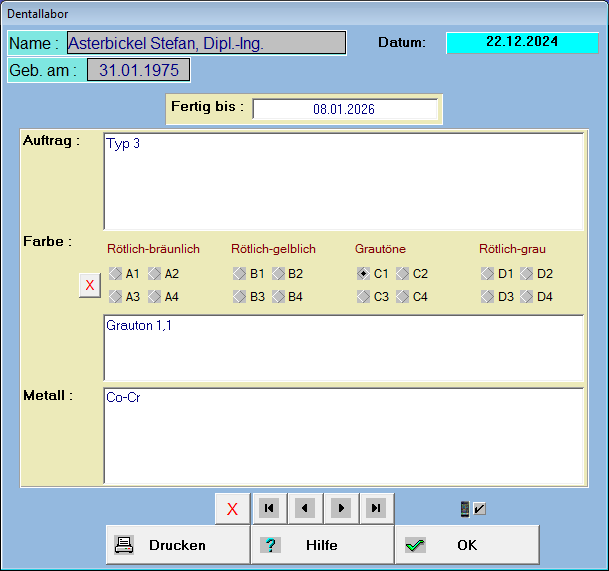This screenshot has width=609, height=571.
Task: Toggle the checkbox next to phone icon
Action: pos(480,509)
